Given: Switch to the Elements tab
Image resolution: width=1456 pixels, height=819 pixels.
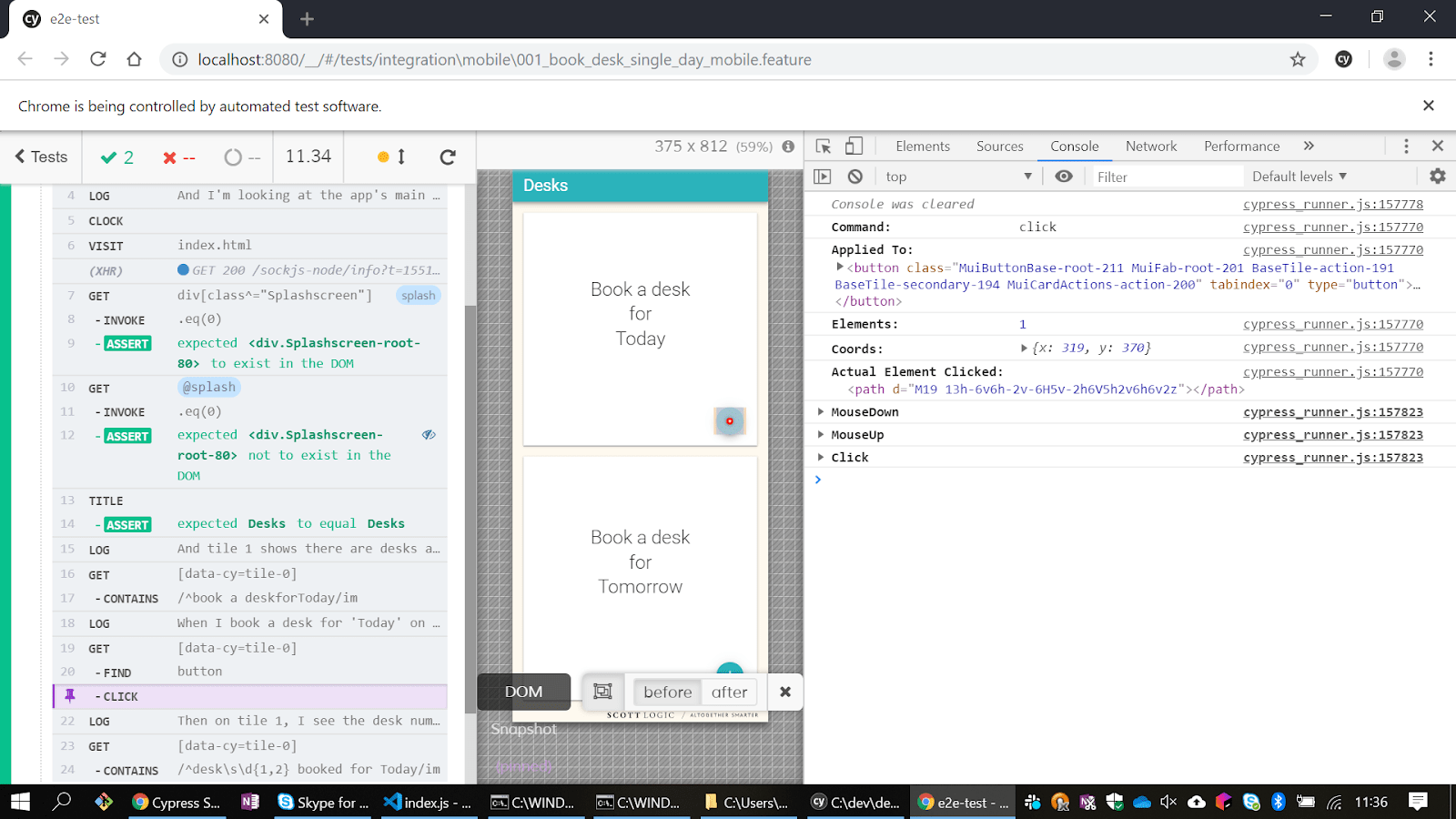Looking at the screenshot, I should click(x=923, y=146).
